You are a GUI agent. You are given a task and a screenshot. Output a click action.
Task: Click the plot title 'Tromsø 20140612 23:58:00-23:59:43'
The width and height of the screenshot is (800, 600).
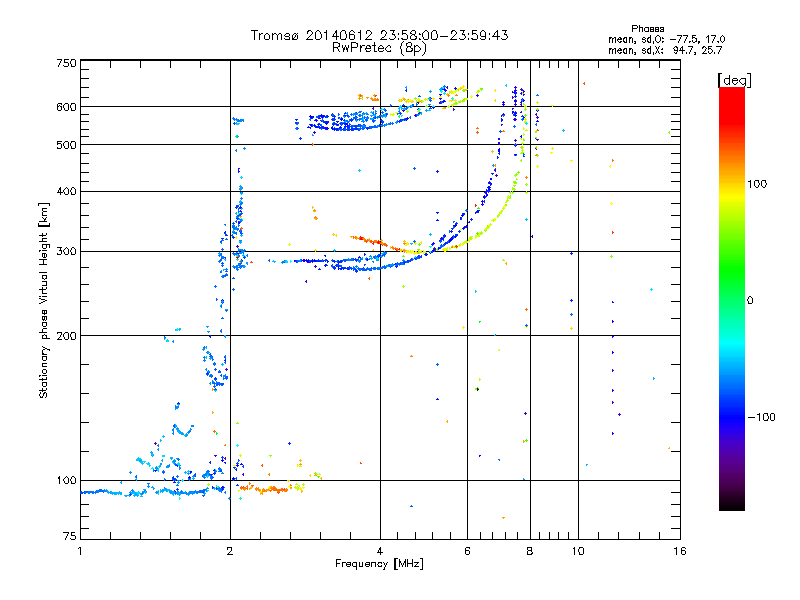click(x=379, y=35)
